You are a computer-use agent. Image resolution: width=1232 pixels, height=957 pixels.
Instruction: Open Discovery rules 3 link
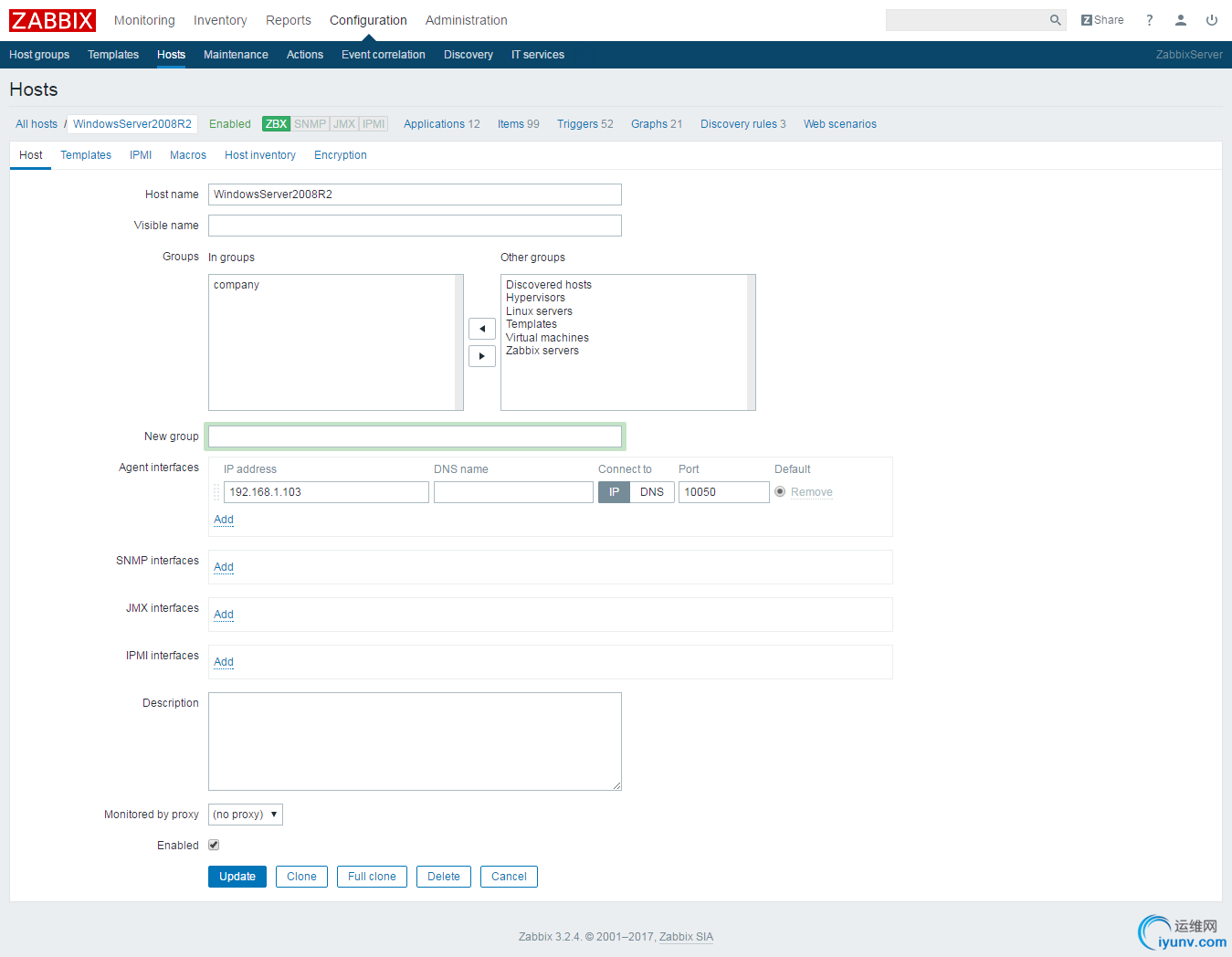743,124
